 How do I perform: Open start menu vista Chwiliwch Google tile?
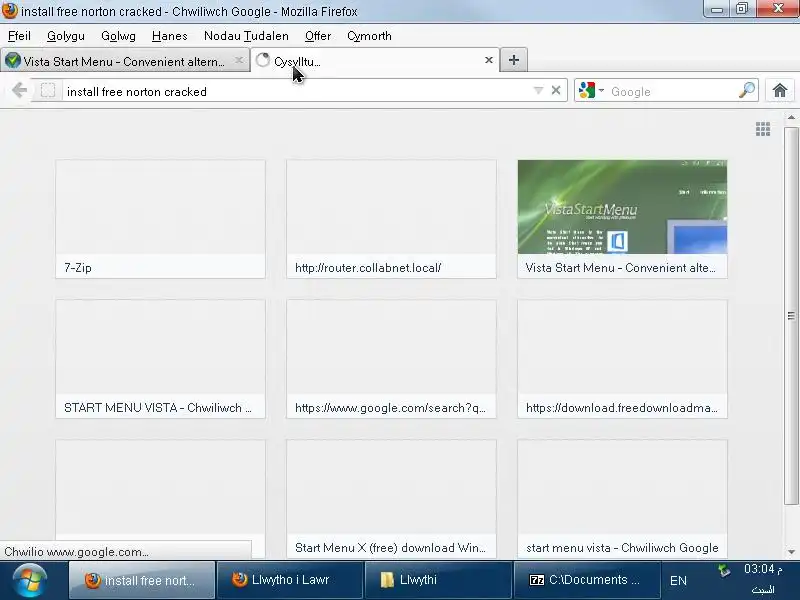click(x=622, y=498)
